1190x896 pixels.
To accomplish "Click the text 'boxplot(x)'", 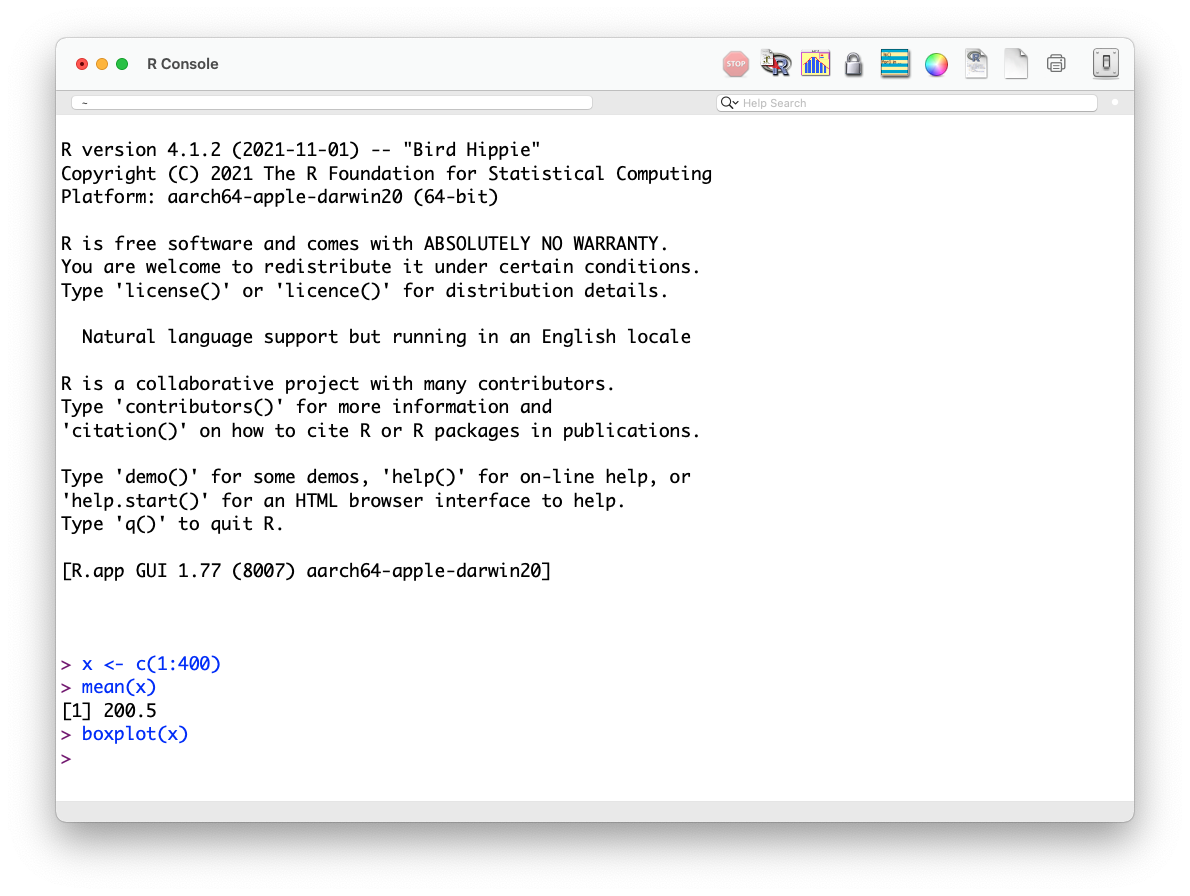I will point(134,734).
